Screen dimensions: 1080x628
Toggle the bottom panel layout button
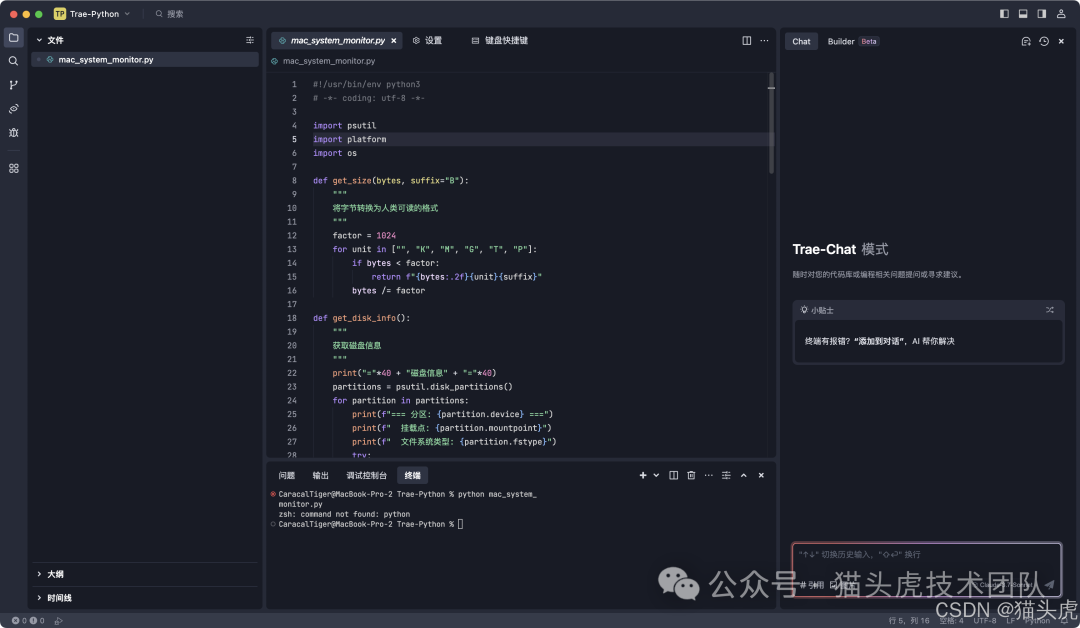tap(1023, 14)
